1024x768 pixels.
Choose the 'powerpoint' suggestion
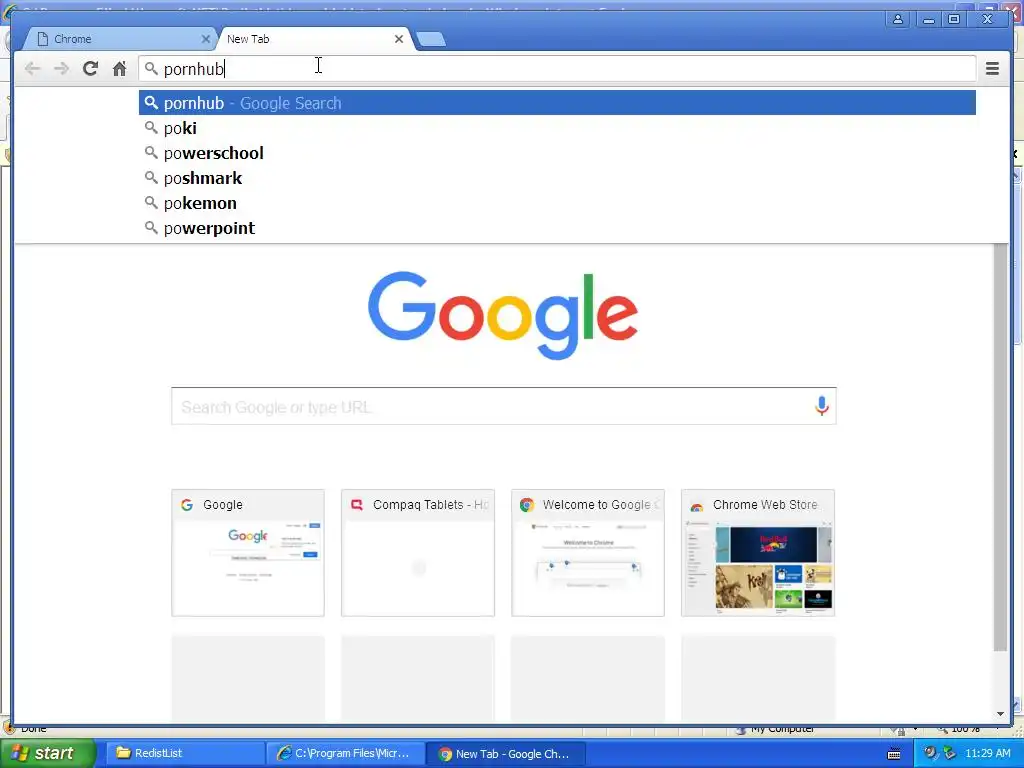[x=557, y=228]
